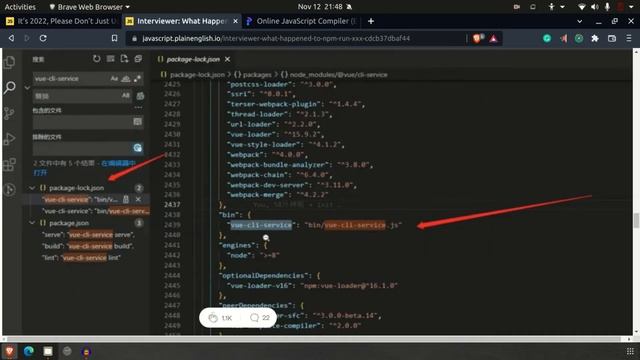640x360 pixels.
Task: Bookmark this page in Brave
Action: point(114,38)
